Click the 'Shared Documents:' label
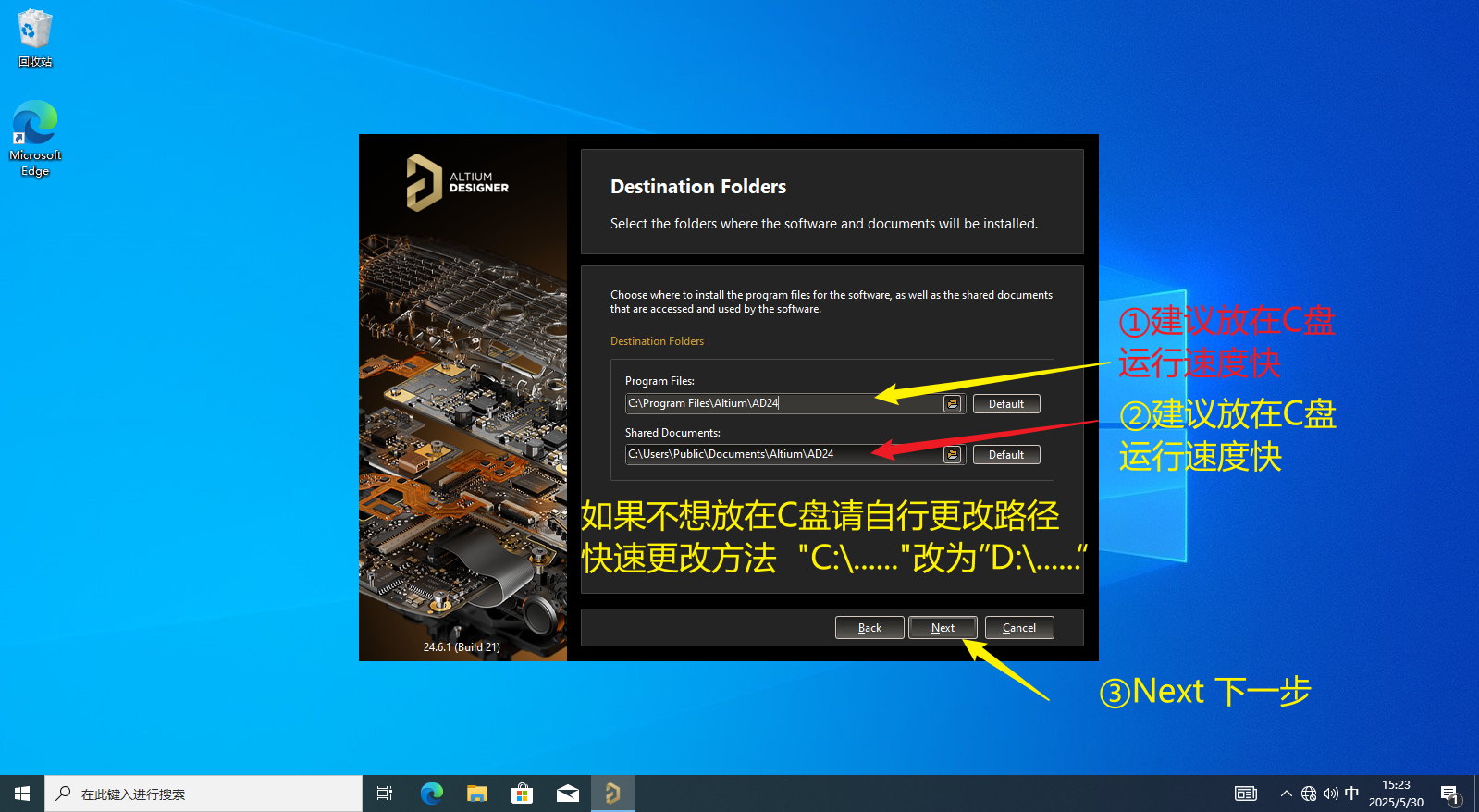 672,433
